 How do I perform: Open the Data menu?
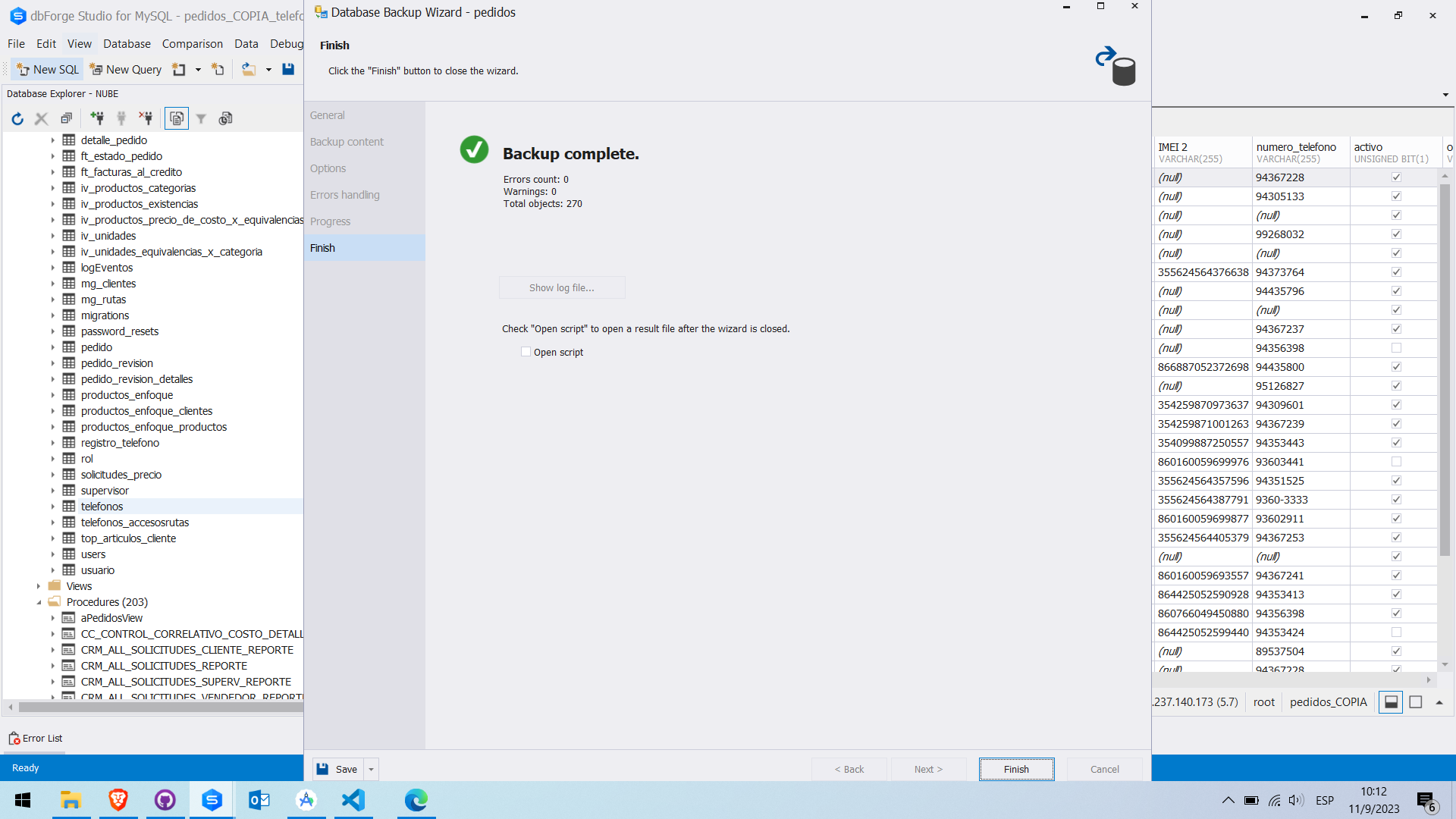pos(246,44)
